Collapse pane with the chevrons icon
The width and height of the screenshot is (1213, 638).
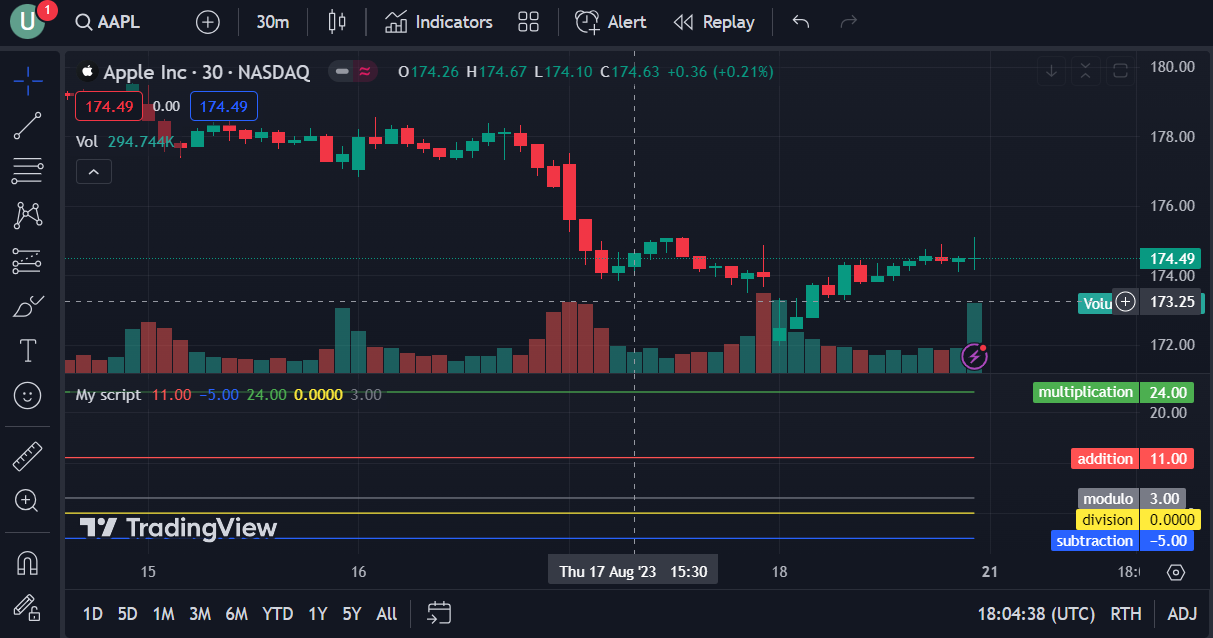[x=1086, y=71]
